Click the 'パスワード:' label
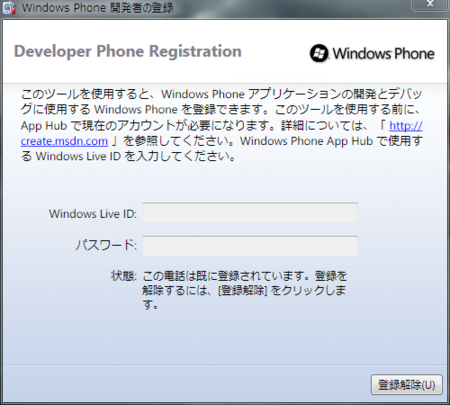 click(106, 245)
